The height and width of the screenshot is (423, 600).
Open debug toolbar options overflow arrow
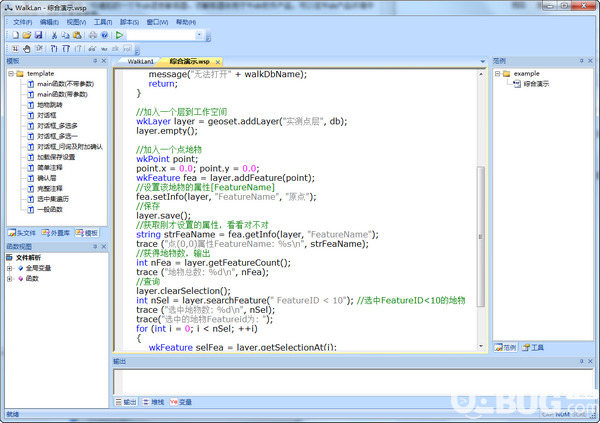point(137,50)
